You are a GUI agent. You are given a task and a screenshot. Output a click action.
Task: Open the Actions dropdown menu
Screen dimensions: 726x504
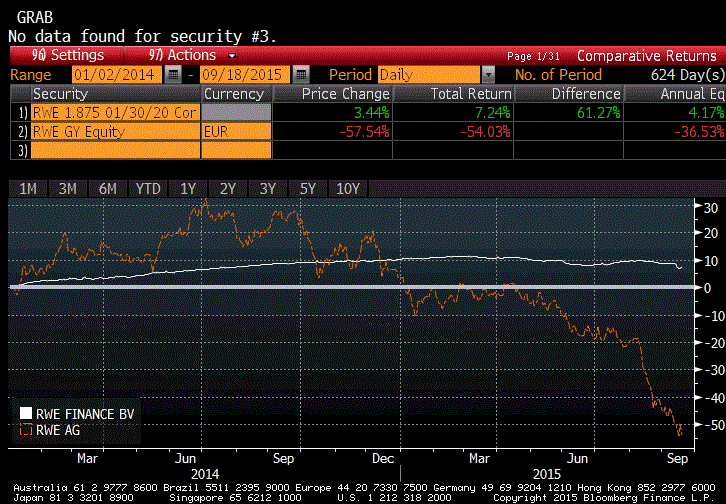coord(192,55)
